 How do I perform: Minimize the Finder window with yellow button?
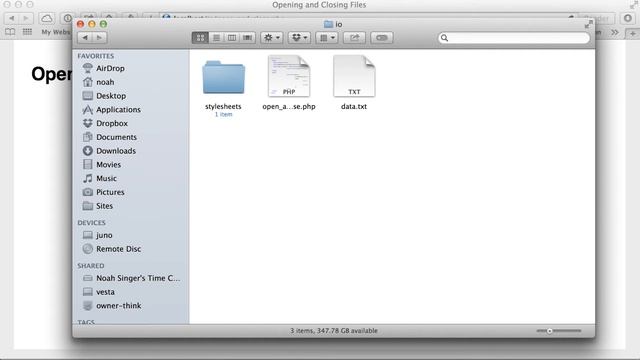[x=92, y=24]
